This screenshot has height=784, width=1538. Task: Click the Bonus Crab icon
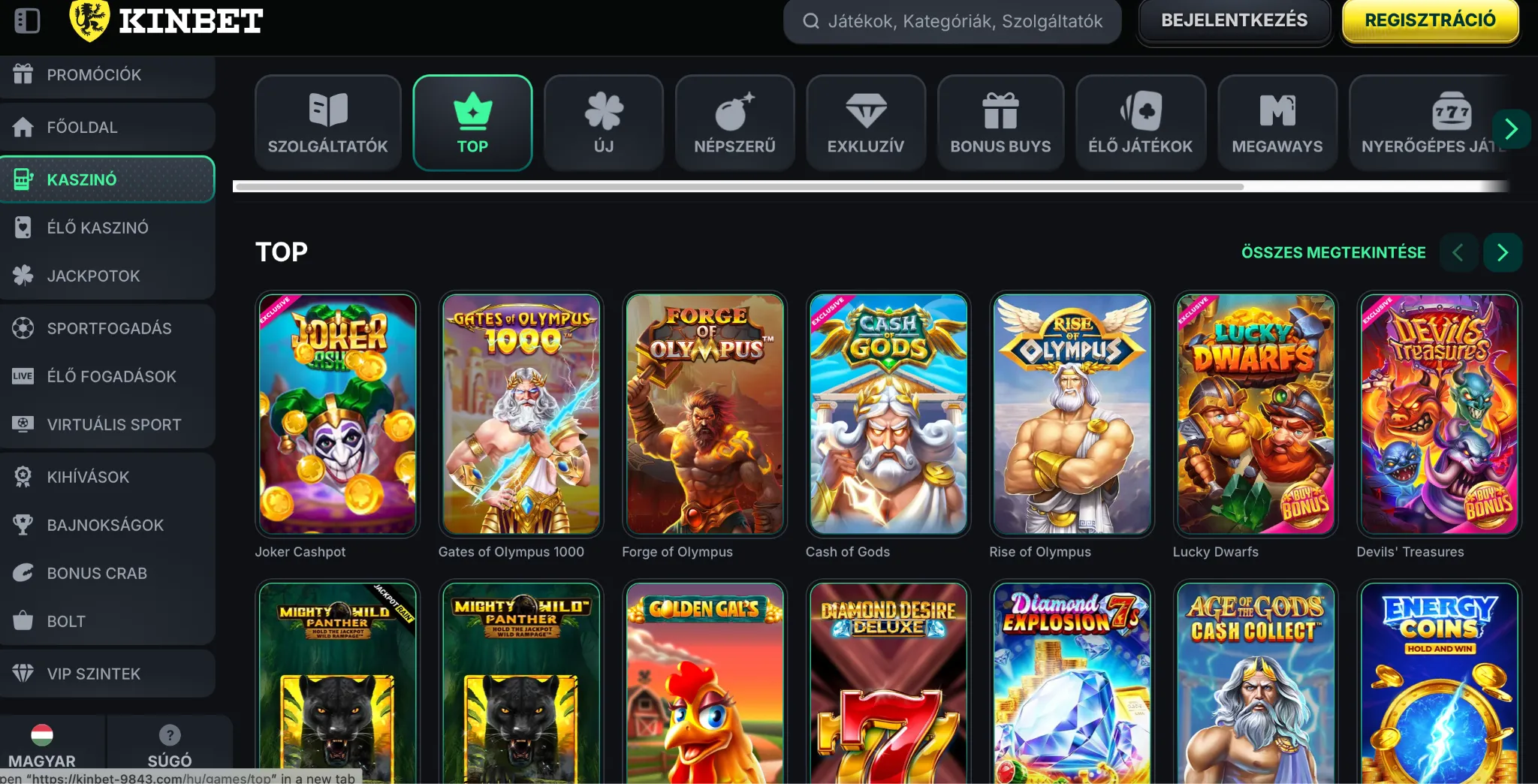point(23,573)
